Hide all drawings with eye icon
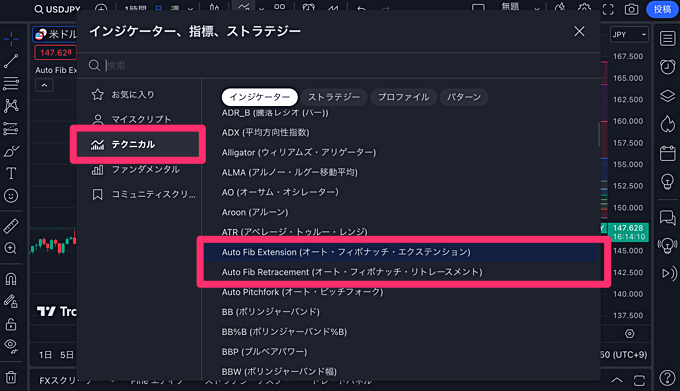Screen dimensions: 680x391 click(x=11, y=346)
